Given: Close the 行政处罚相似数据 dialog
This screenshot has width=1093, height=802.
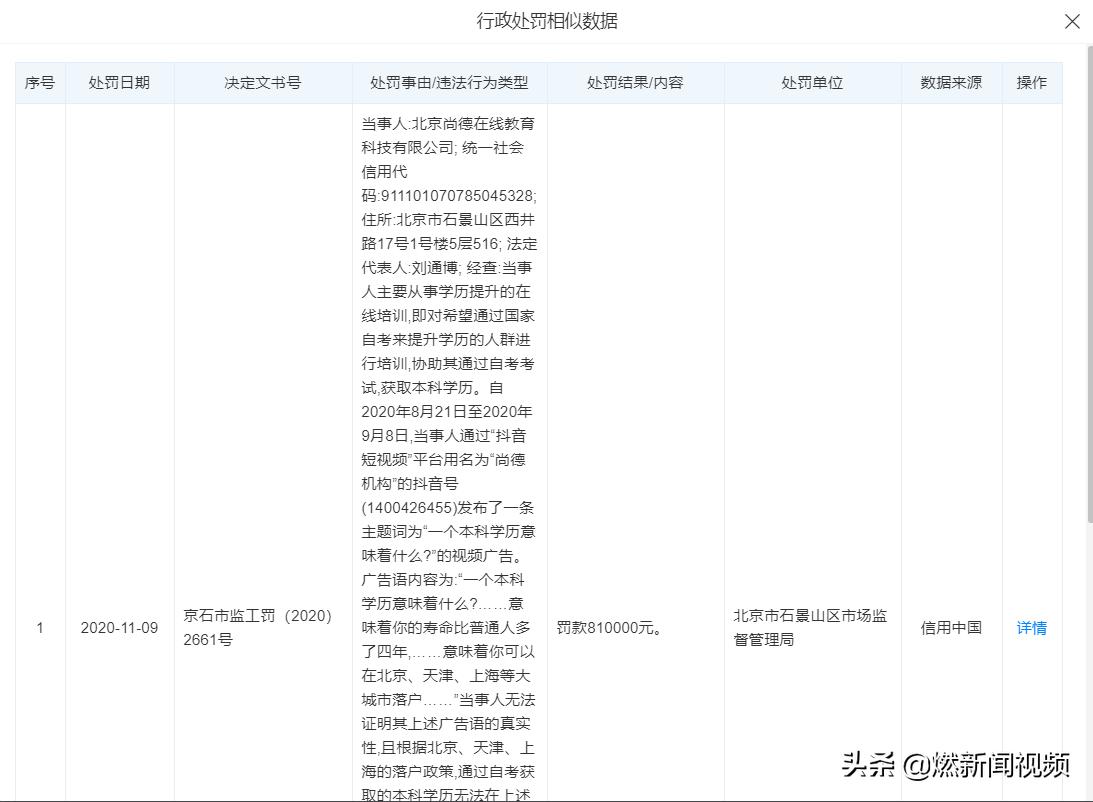Looking at the screenshot, I should 1072,21.
